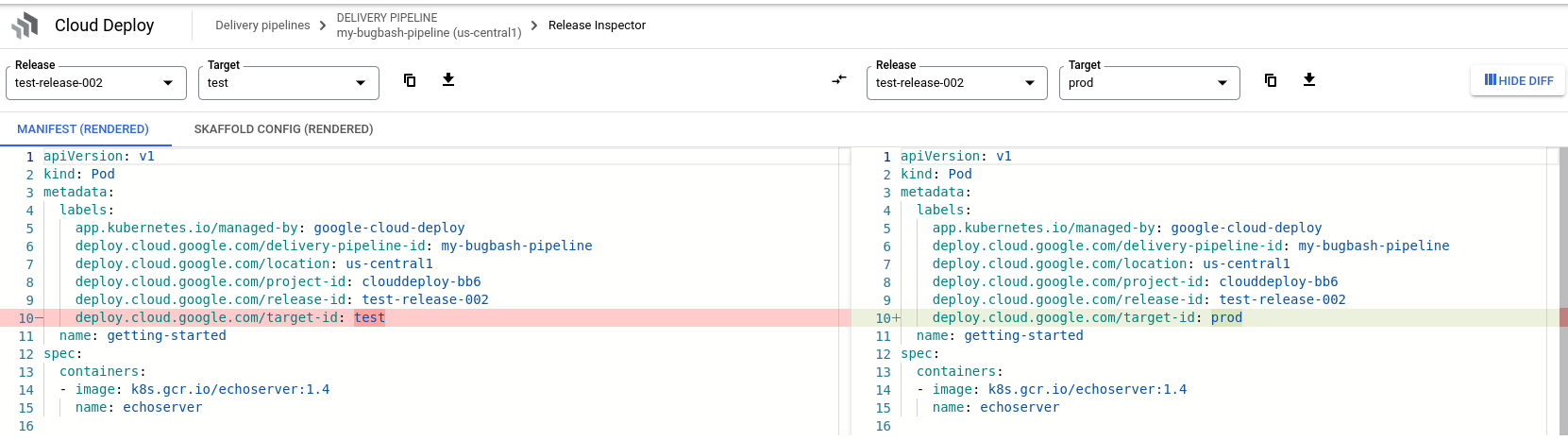The height and width of the screenshot is (441, 1568).
Task: Open my-bugbash-pipeline breadcrumb link
Action: pyautogui.click(x=429, y=32)
